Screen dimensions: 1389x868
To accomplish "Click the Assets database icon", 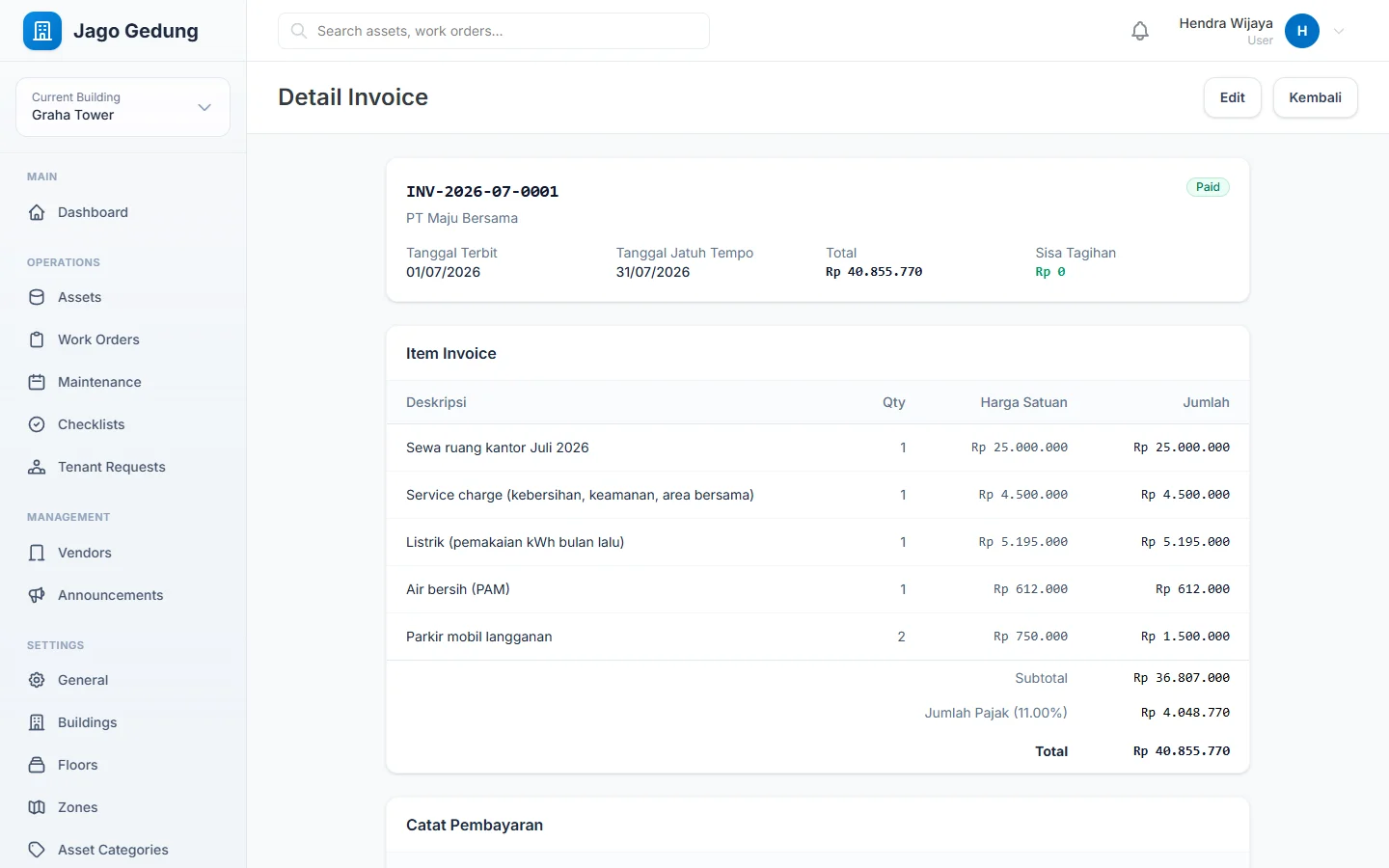I will [x=37, y=297].
